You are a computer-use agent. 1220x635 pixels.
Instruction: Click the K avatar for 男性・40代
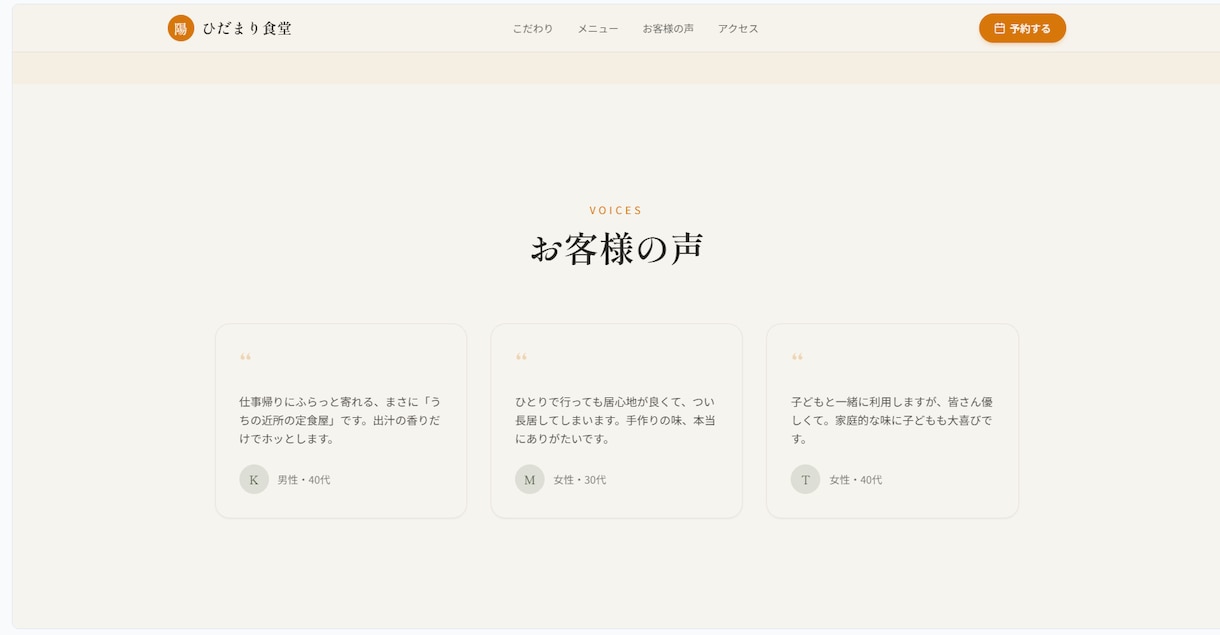(x=254, y=479)
